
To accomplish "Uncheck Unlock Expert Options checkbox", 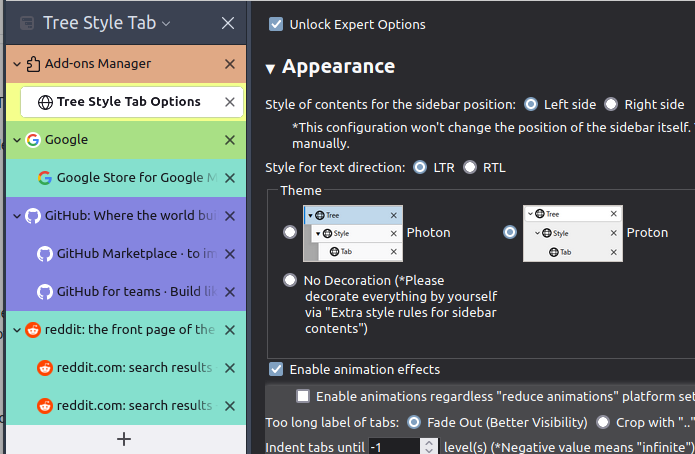I will tap(276, 24).
